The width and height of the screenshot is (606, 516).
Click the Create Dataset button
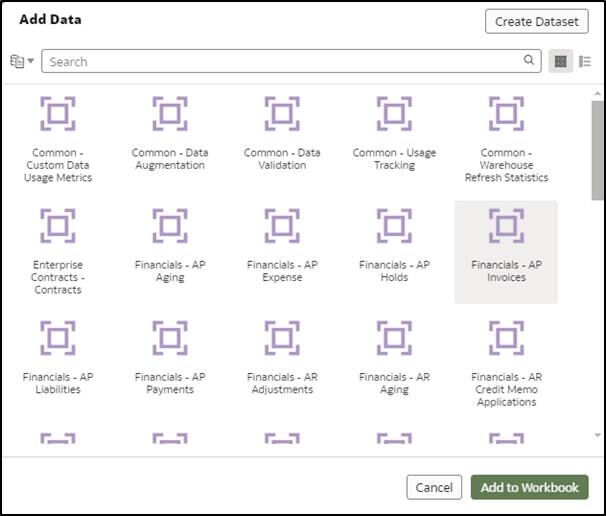click(x=536, y=21)
